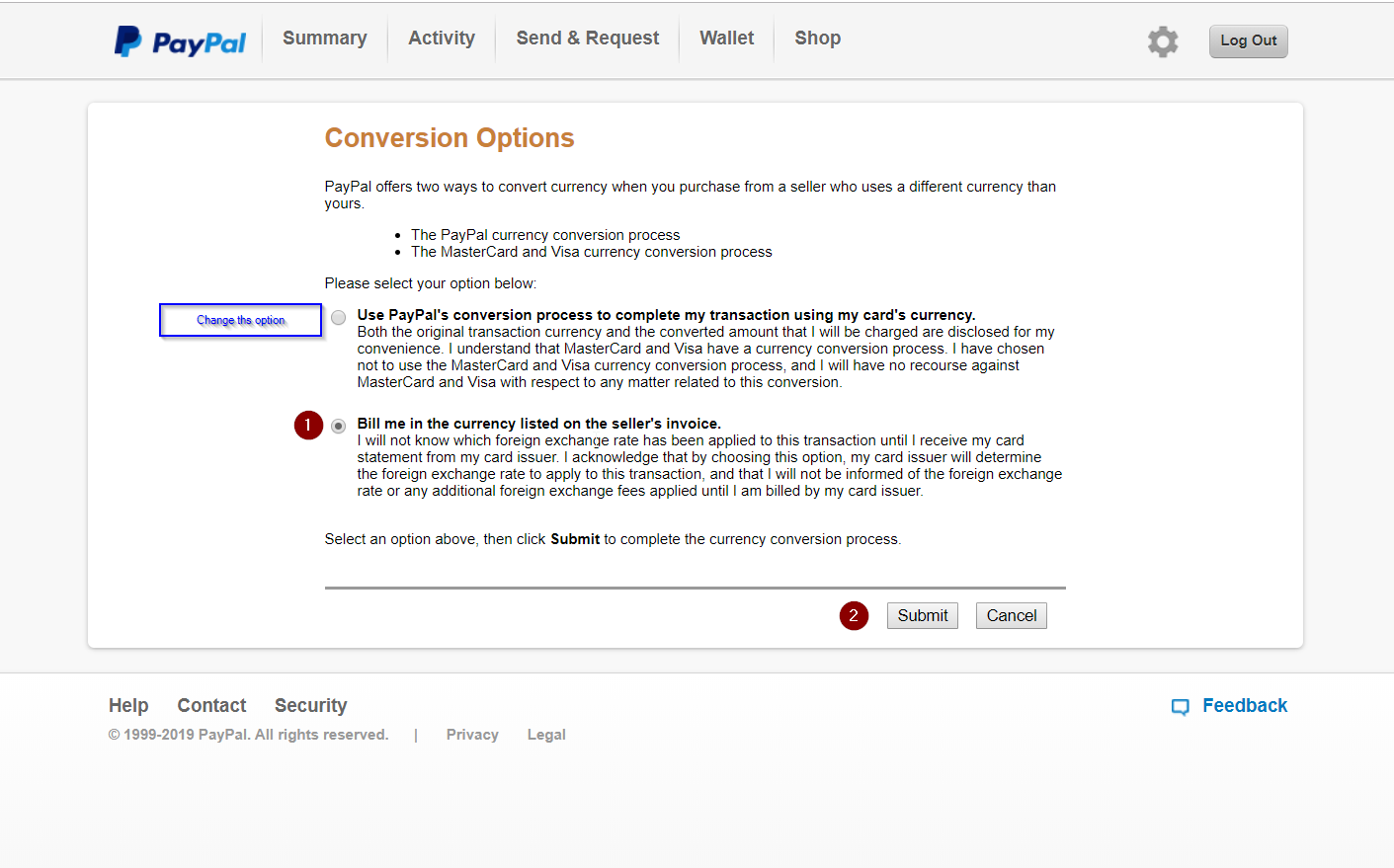
Task: Click the Feedback link text
Action: pyautogui.click(x=1245, y=706)
